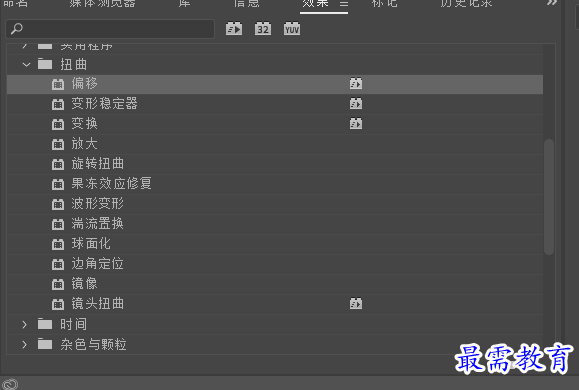Select the 球面化 effect name
Viewport: 579px width, 390px height.
coord(91,243)
